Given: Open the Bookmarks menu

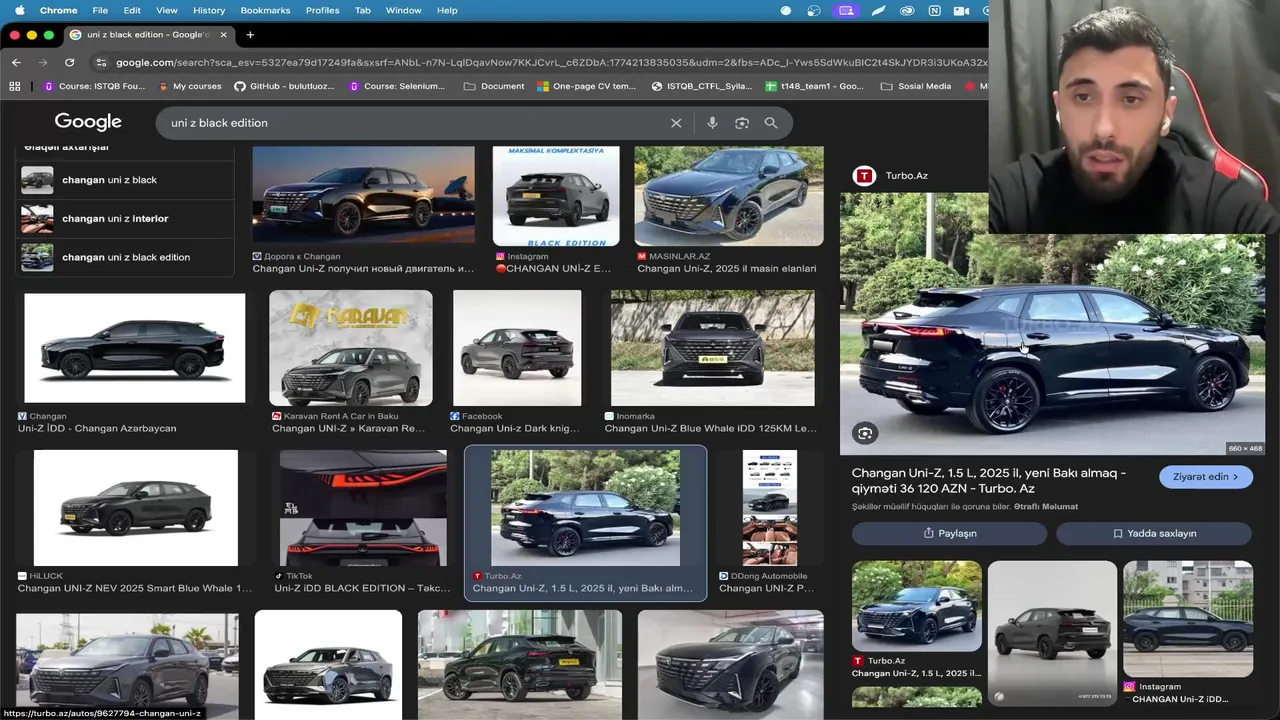Looking at the screenshot, I should tap(265, 10).
